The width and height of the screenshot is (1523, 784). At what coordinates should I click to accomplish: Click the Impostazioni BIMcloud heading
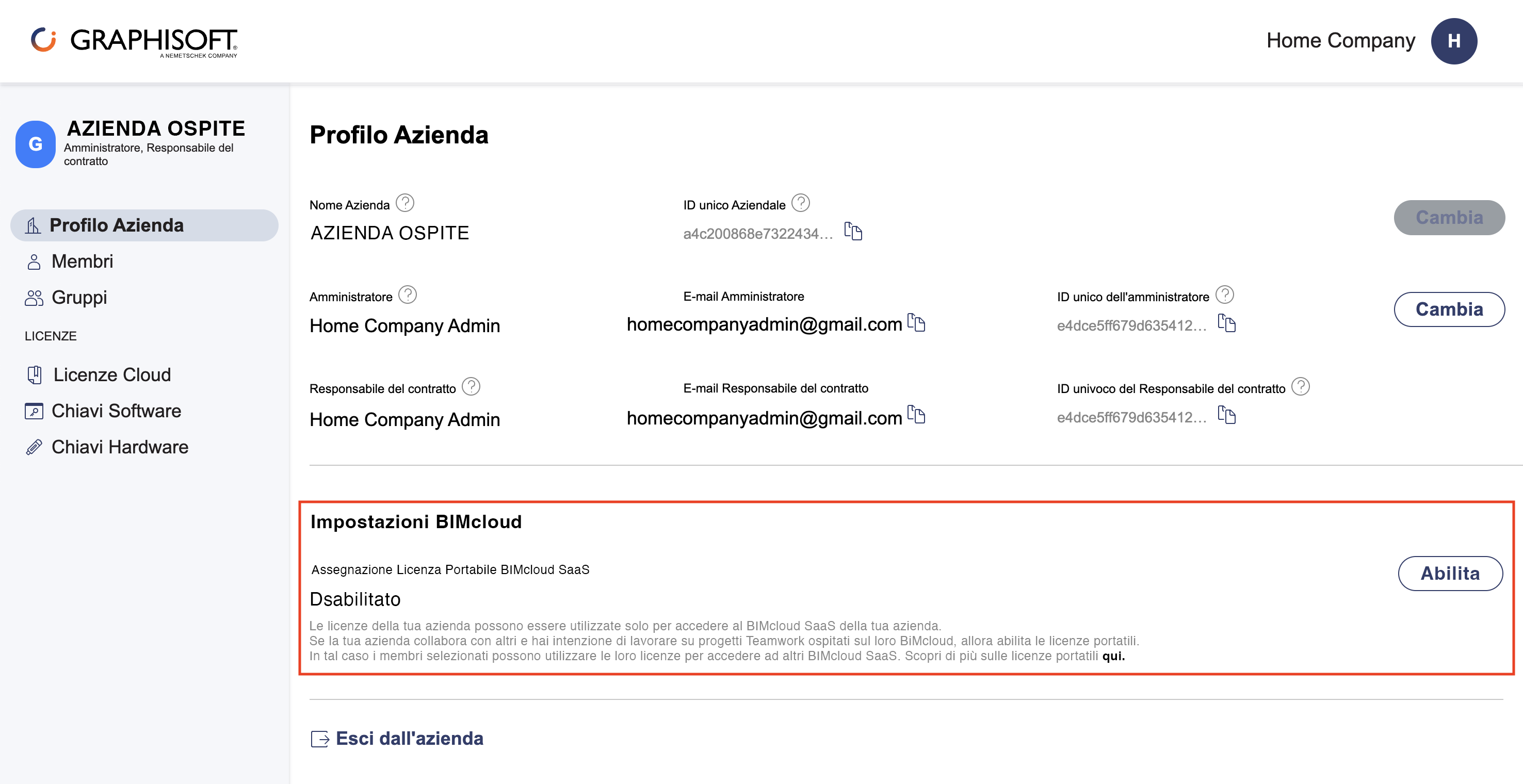416,521
